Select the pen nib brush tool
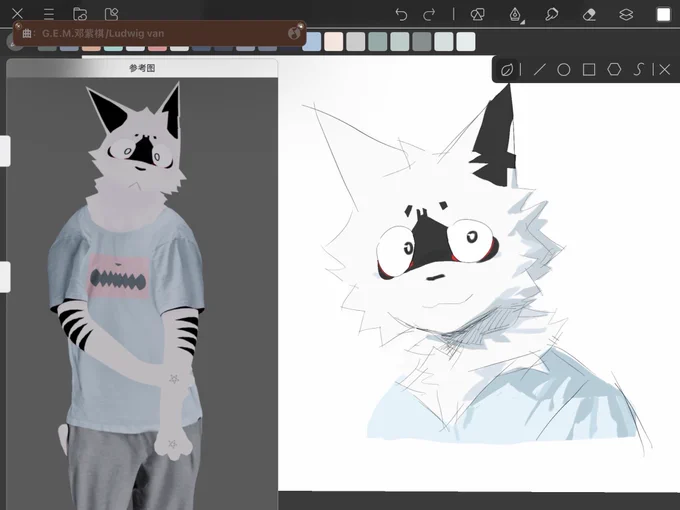This screenshot has height=510, width=680. [x=515, y=14]
